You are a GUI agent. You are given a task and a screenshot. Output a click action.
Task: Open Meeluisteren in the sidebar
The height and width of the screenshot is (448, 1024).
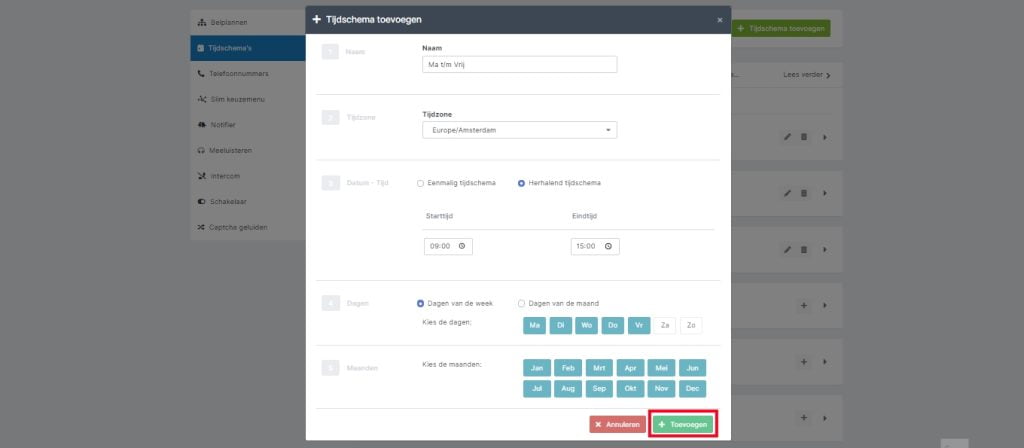pos(248,150)
